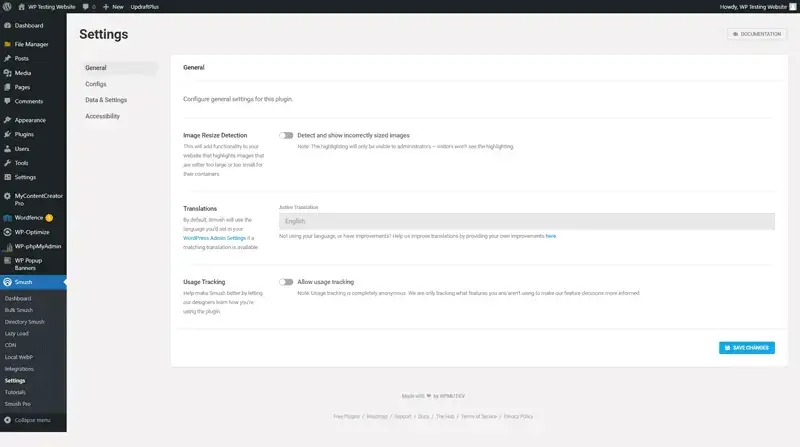This screenshot has width=800, height=447.
Task: Click the WP-Optimize icon in sidebar
Action: point(8,231)
